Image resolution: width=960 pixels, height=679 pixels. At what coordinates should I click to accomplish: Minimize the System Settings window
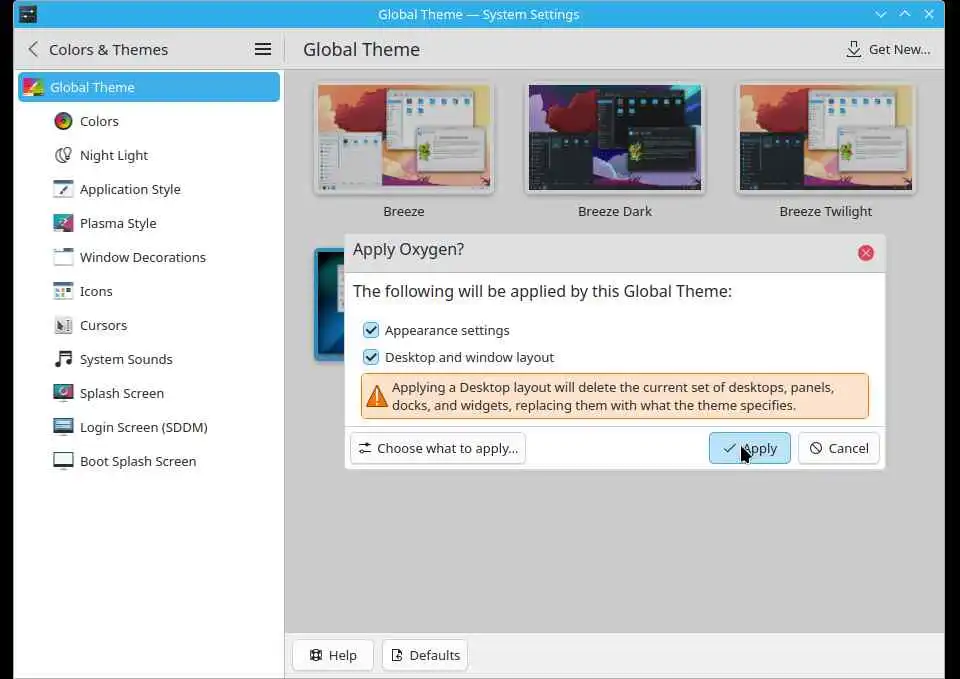[x=880, y=14]
